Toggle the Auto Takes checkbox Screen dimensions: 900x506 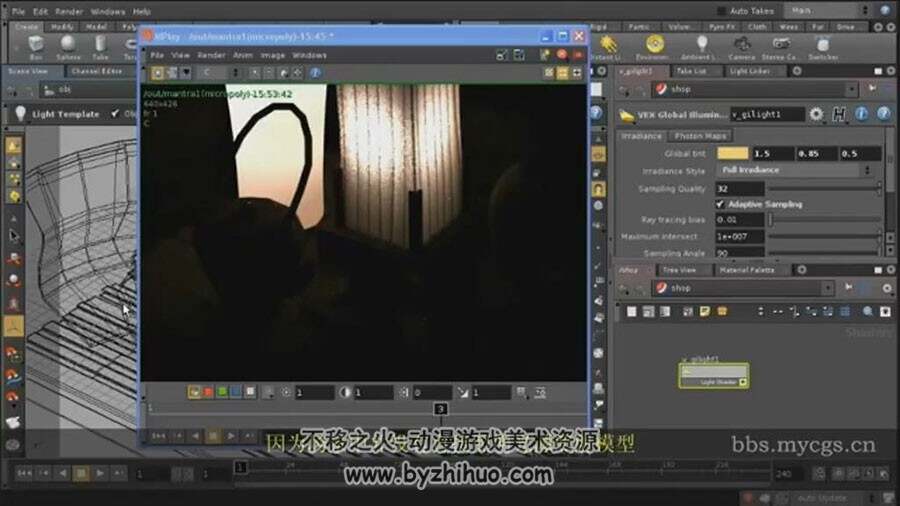(x=721, y=11)
